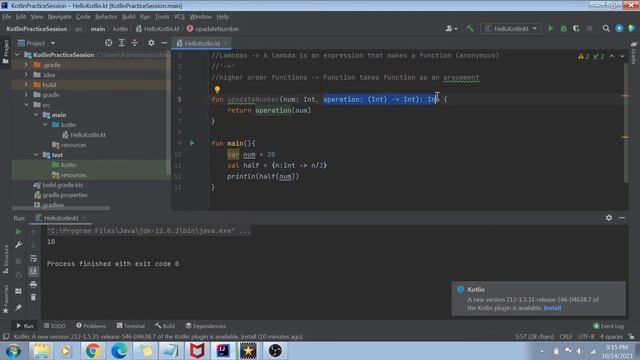The width and height of the screenshot is (640, 360).
Task: Click the lightbulb quick-fix icon in the editor
Action: pos(217,89)
